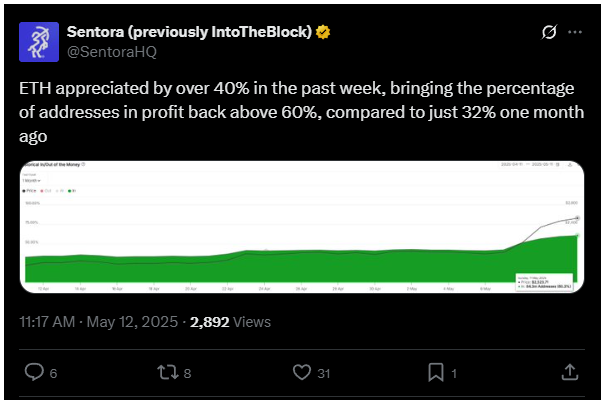Open the 11:17 AM May 12, 2025 timestamp
This screenshot has height=404, width=605.
(99, 322)
